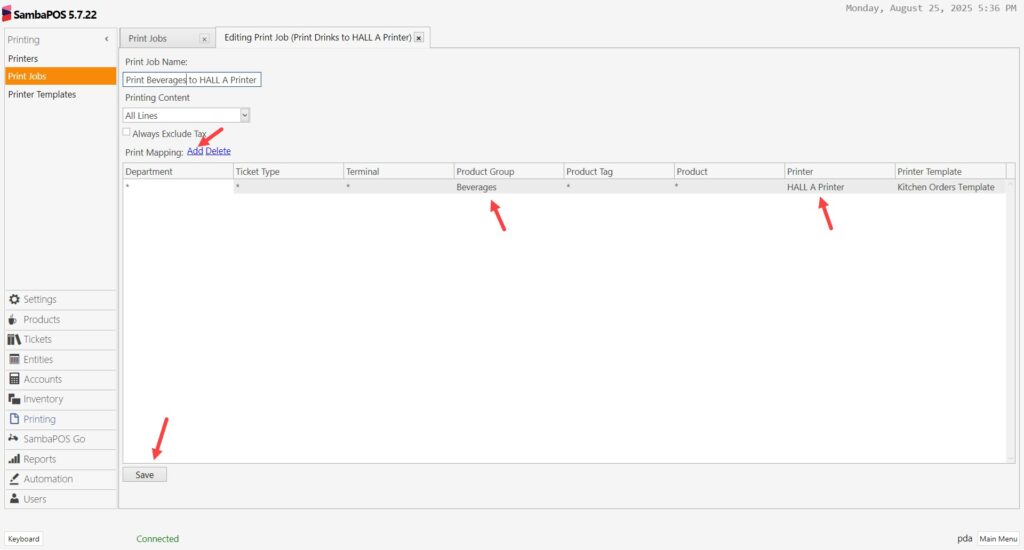Image resolution: width=1024 pixels, height=550 pixels.
Task: Click the Department cell with asterisk
Action: (178, 187)
